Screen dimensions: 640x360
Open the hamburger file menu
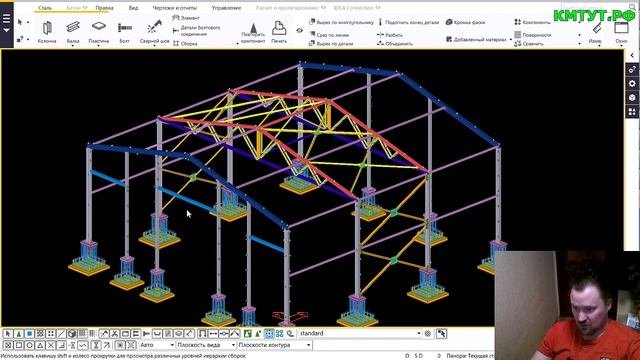tap(7, 24)
